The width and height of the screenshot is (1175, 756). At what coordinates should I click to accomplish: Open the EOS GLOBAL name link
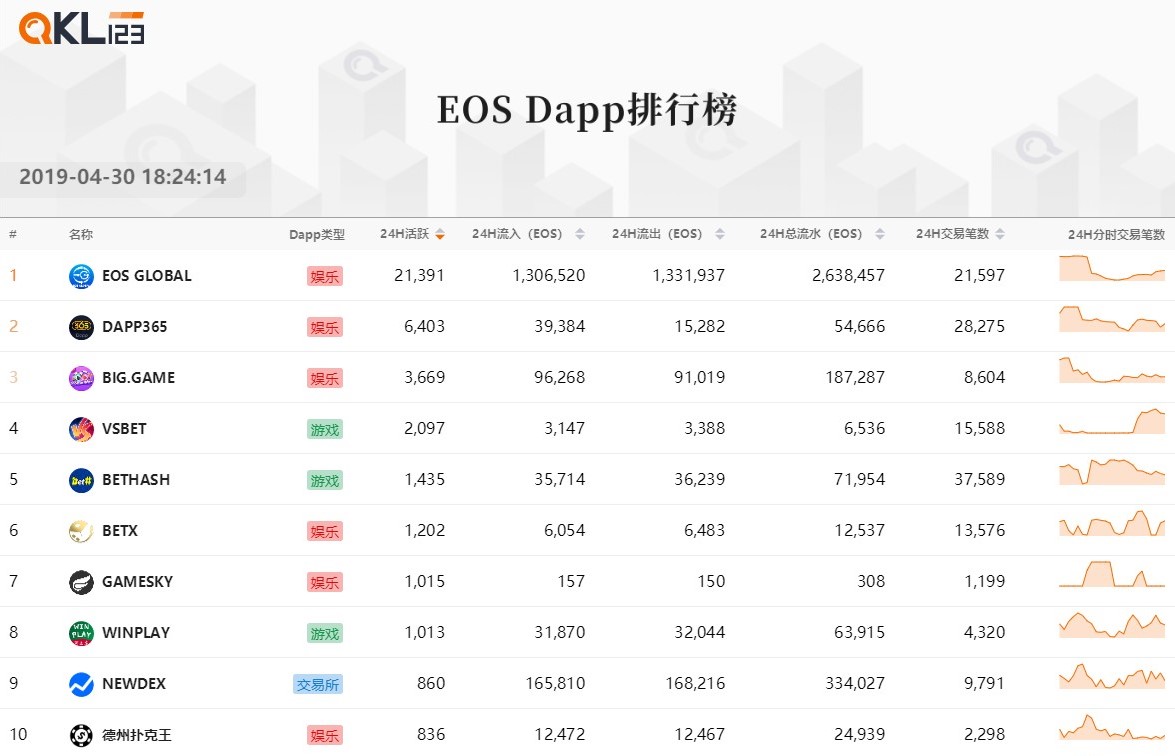point(147,276)
